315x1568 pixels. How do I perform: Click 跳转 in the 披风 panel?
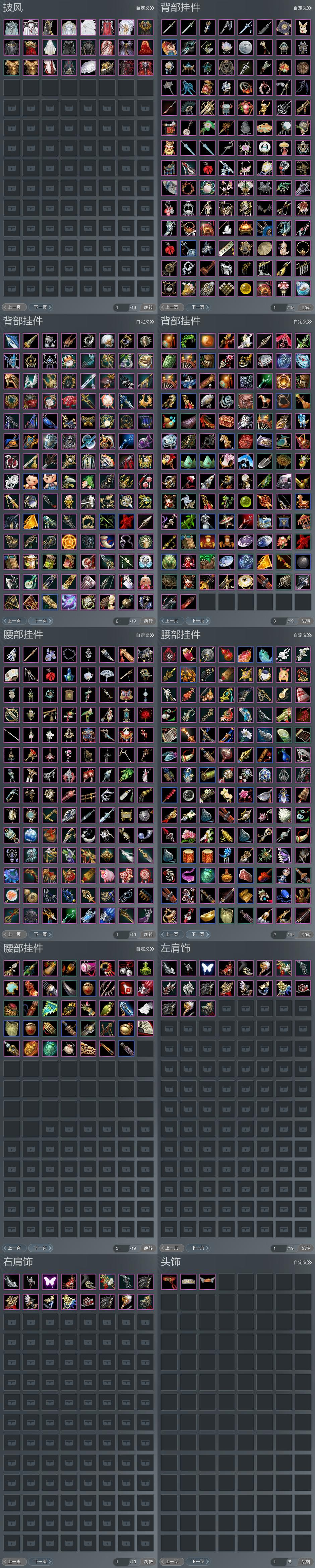148,307
